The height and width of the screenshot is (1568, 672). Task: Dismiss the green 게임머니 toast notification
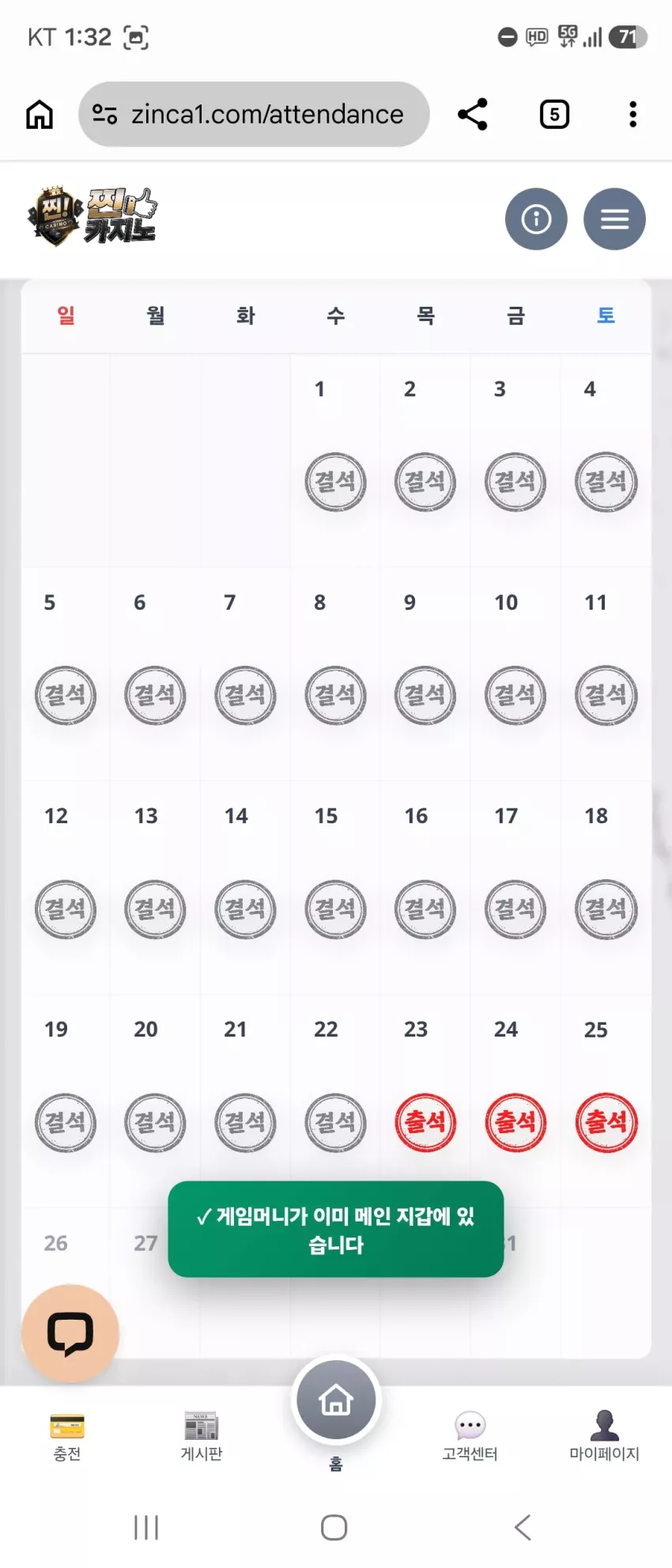coord(336,1229)
